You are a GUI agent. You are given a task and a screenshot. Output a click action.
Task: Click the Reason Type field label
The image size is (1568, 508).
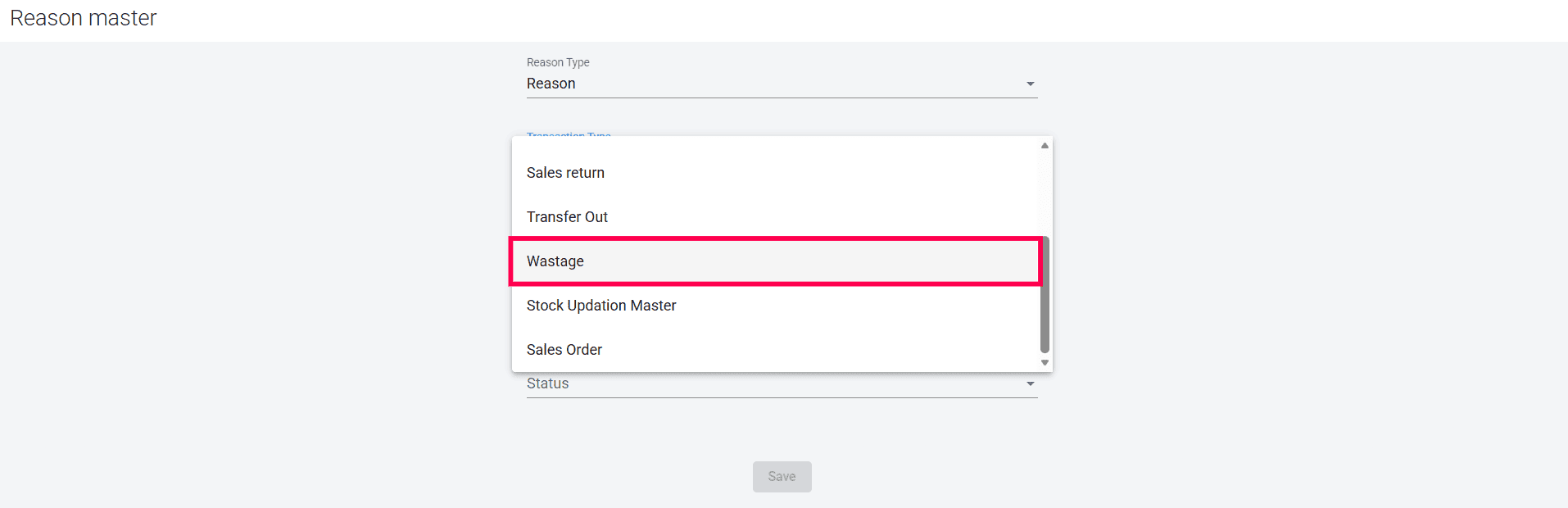click(x=558, y=62)
